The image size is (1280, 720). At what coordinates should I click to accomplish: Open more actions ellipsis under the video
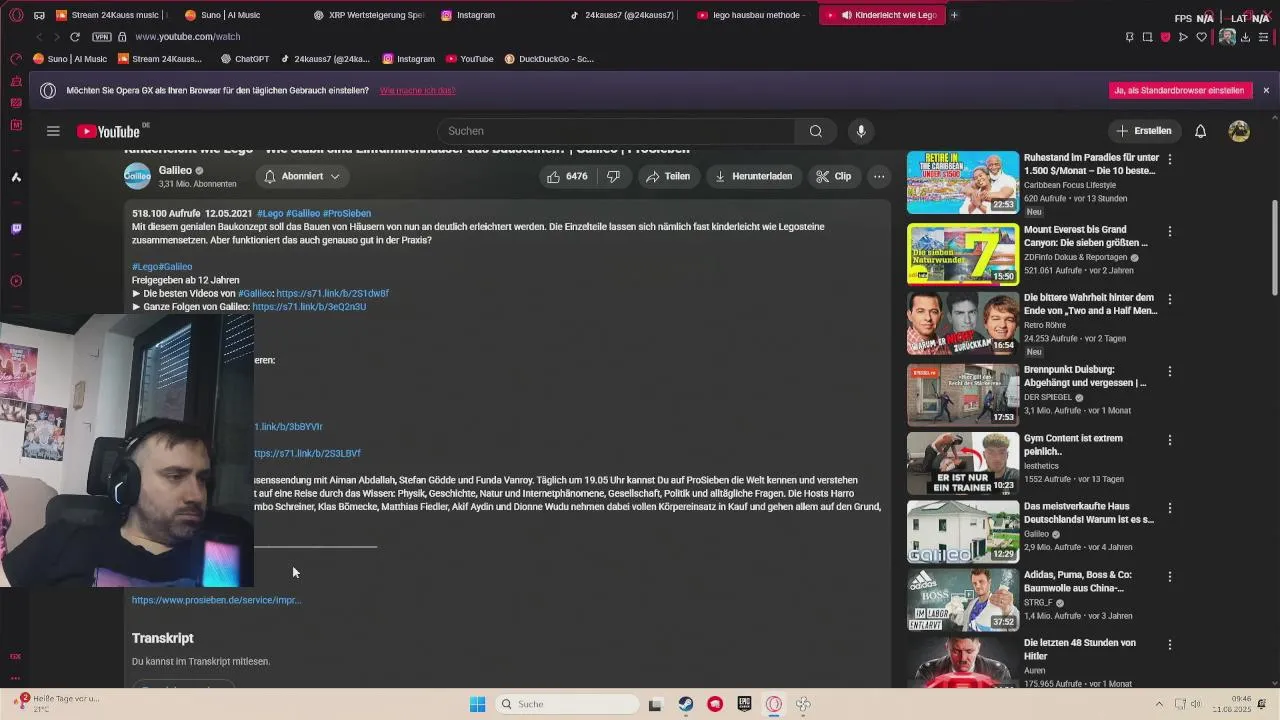click(x=879, y=176)
